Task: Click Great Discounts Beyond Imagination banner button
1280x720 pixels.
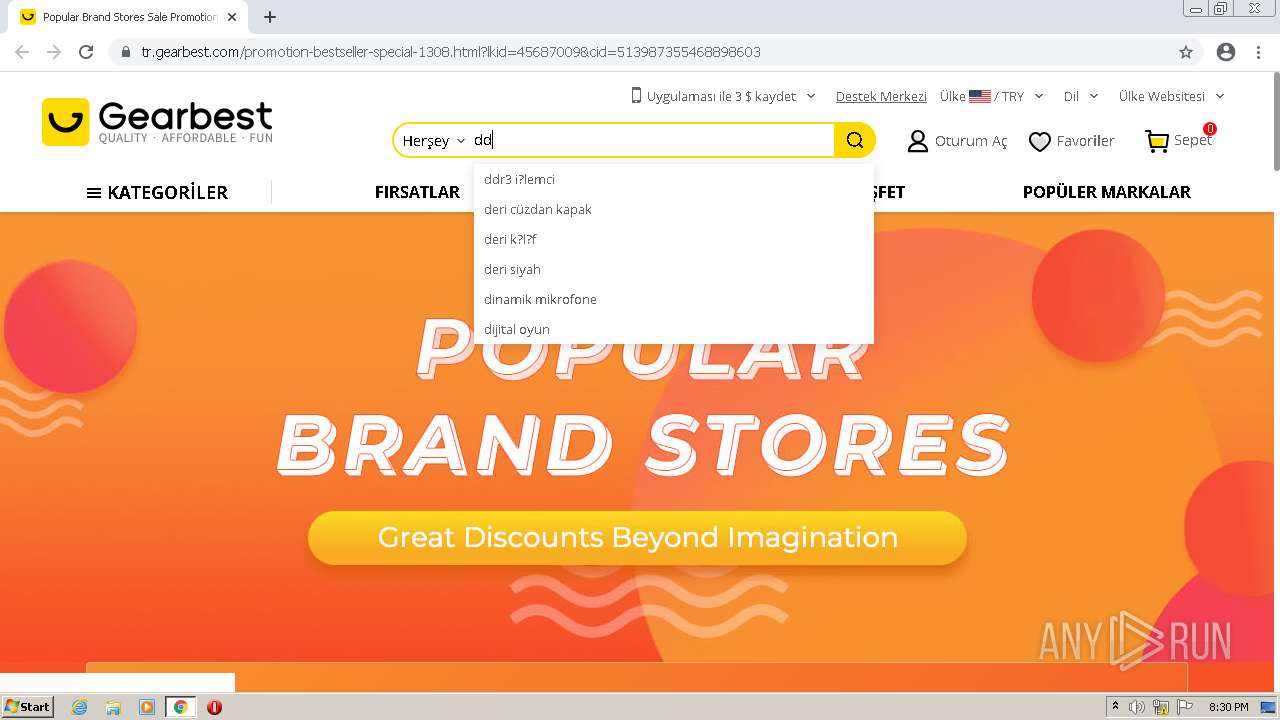Action: (x=637, y=538)
